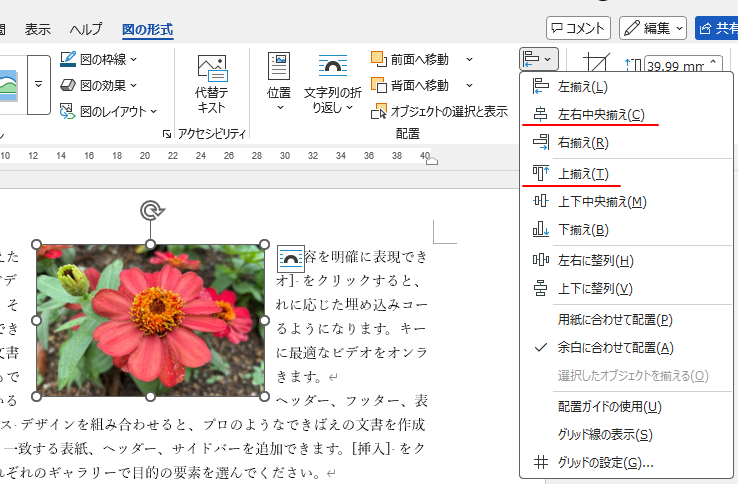The width and height of the screenshot is (738, 484).
Task: Click the bottom-center sizing handle
Action: tap(150, 397)
